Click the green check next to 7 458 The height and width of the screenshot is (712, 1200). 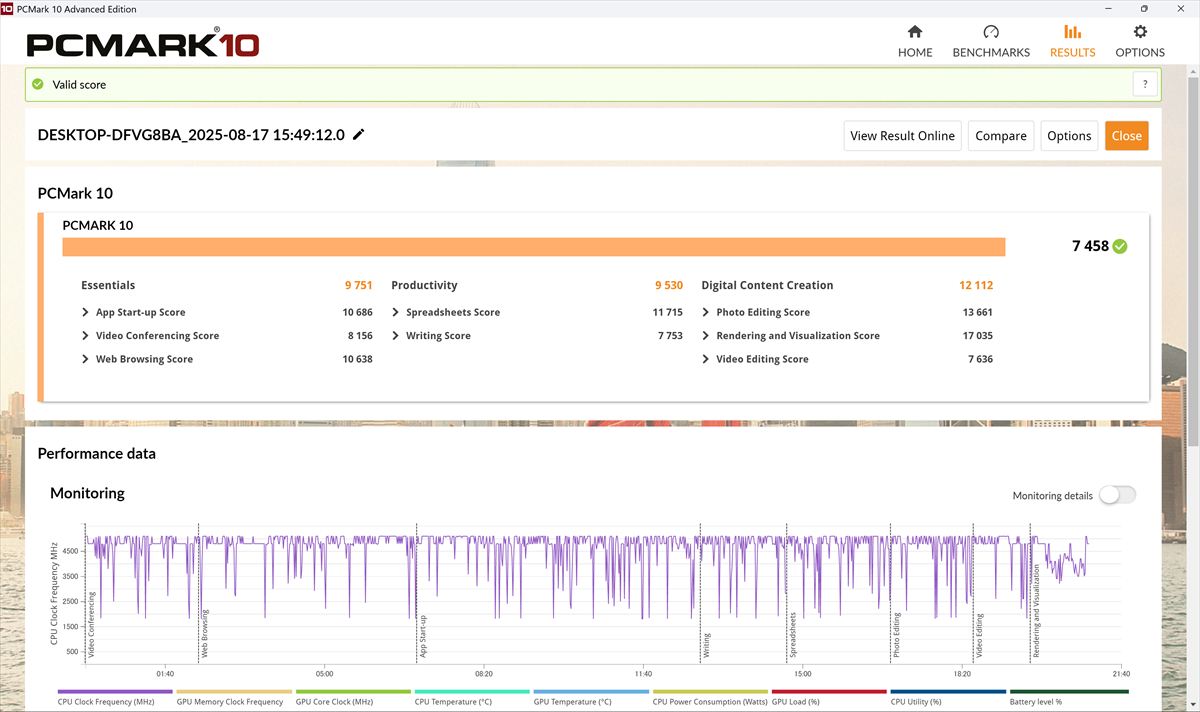(x=1120, y=246)
